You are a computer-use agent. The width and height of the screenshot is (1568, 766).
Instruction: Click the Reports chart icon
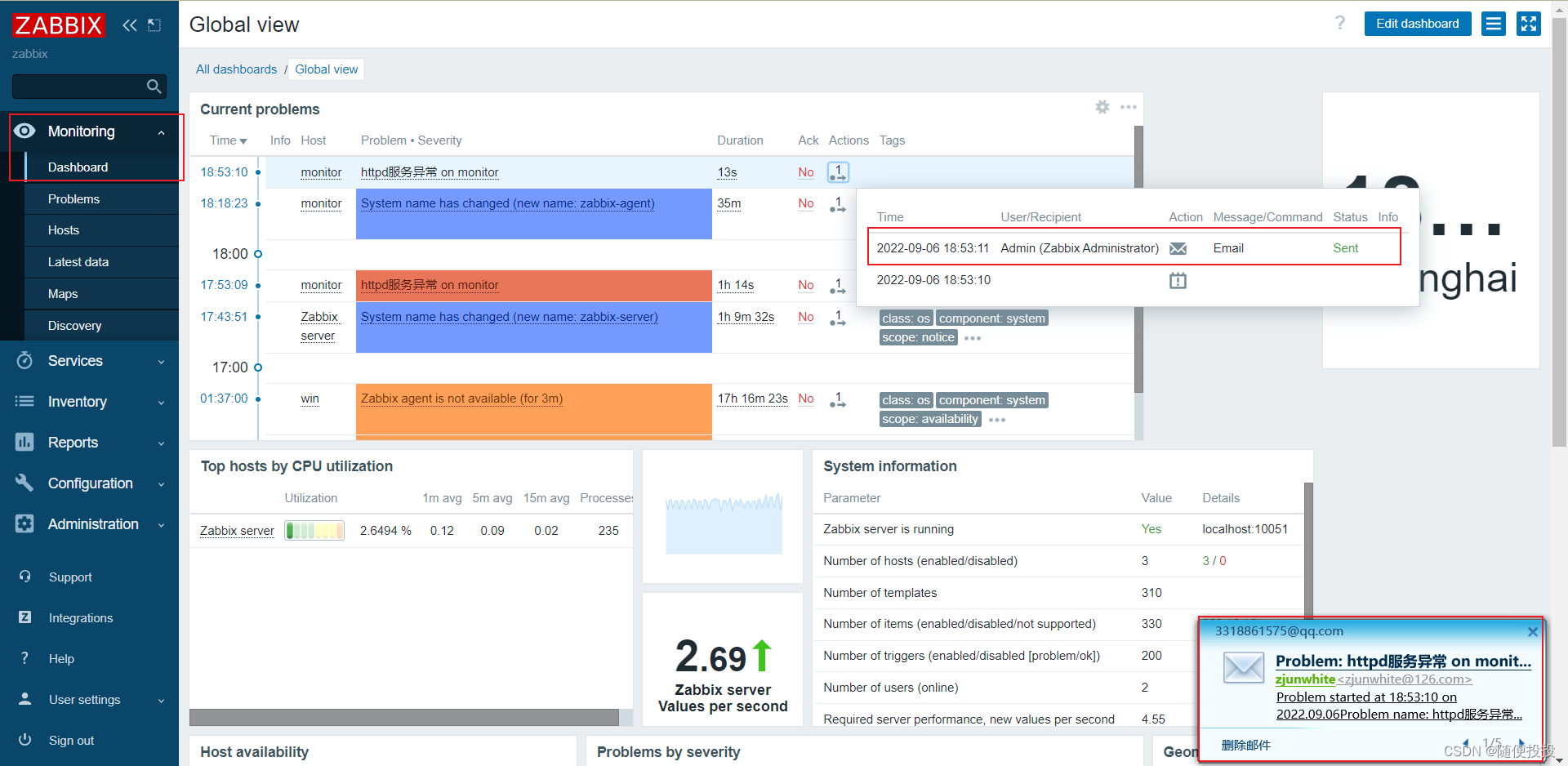[x=24, y=442]
